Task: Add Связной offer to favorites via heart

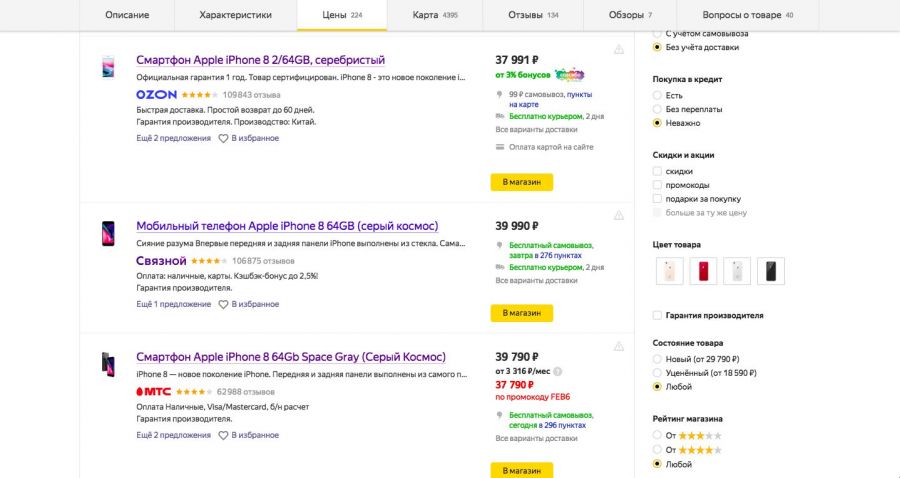Action: coord(223,305)
